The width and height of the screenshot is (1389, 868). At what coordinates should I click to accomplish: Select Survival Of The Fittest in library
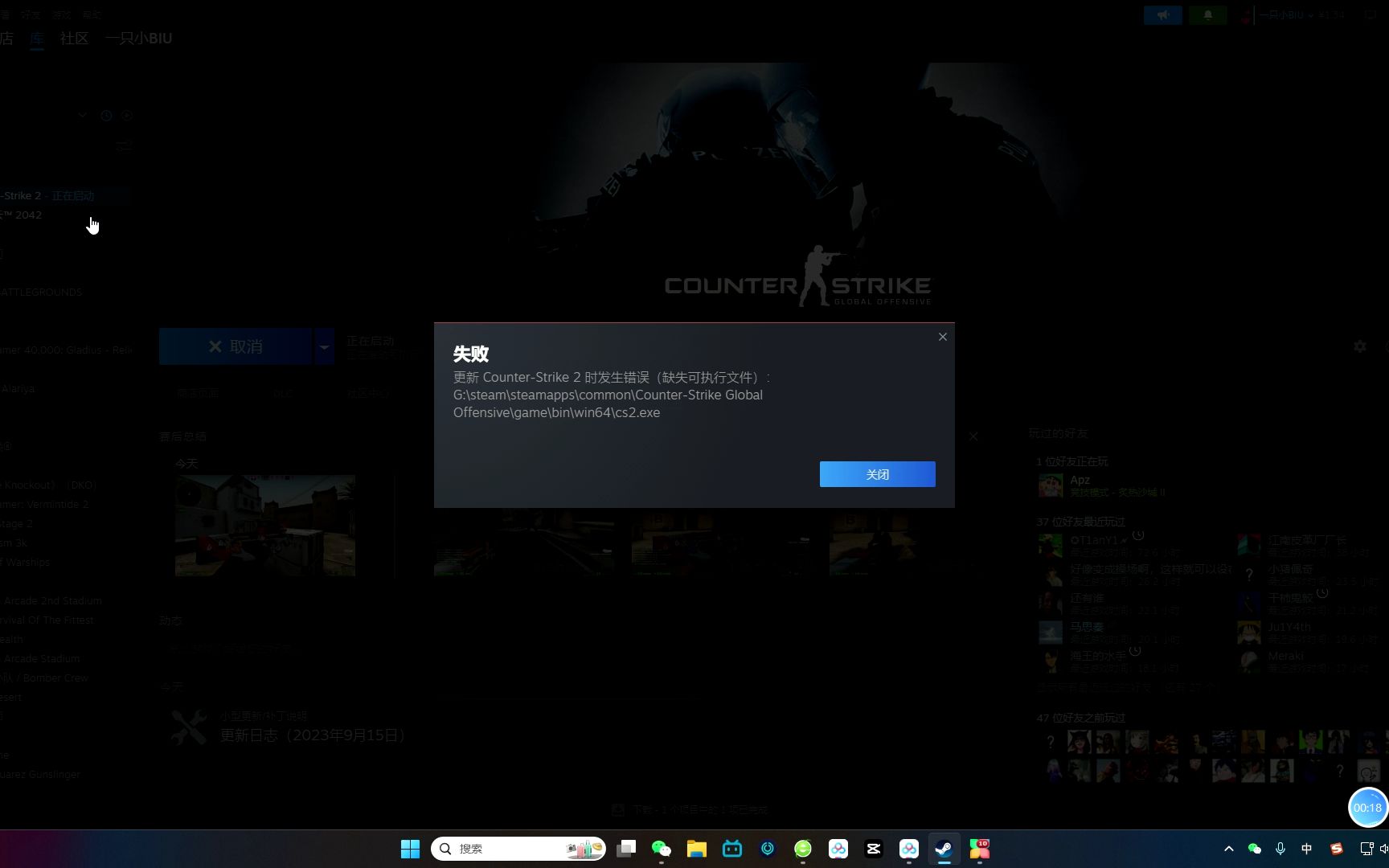47,620
